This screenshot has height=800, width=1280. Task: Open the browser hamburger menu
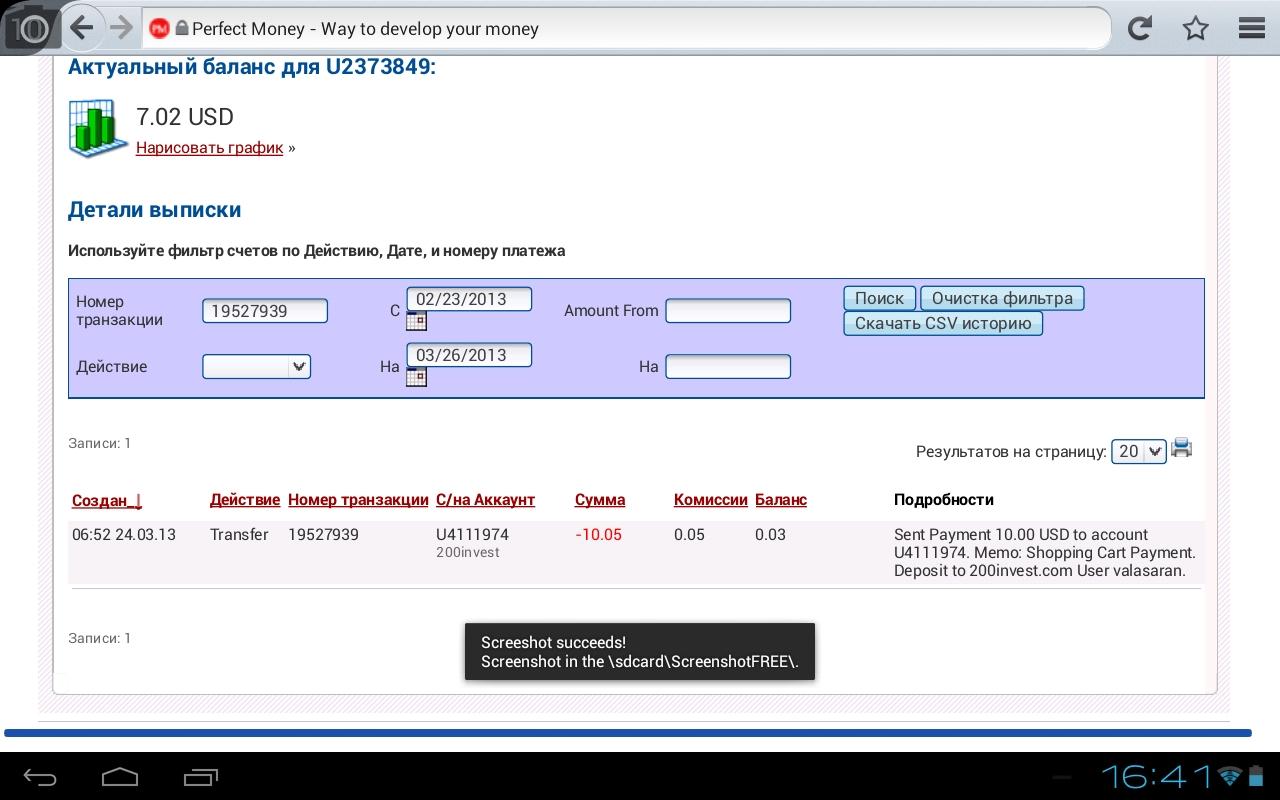pos(1252,28)
